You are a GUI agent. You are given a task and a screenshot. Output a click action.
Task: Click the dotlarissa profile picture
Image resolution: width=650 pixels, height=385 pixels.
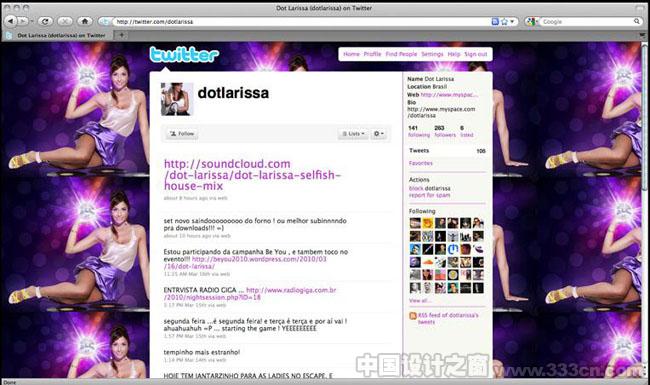pos(177,99)
